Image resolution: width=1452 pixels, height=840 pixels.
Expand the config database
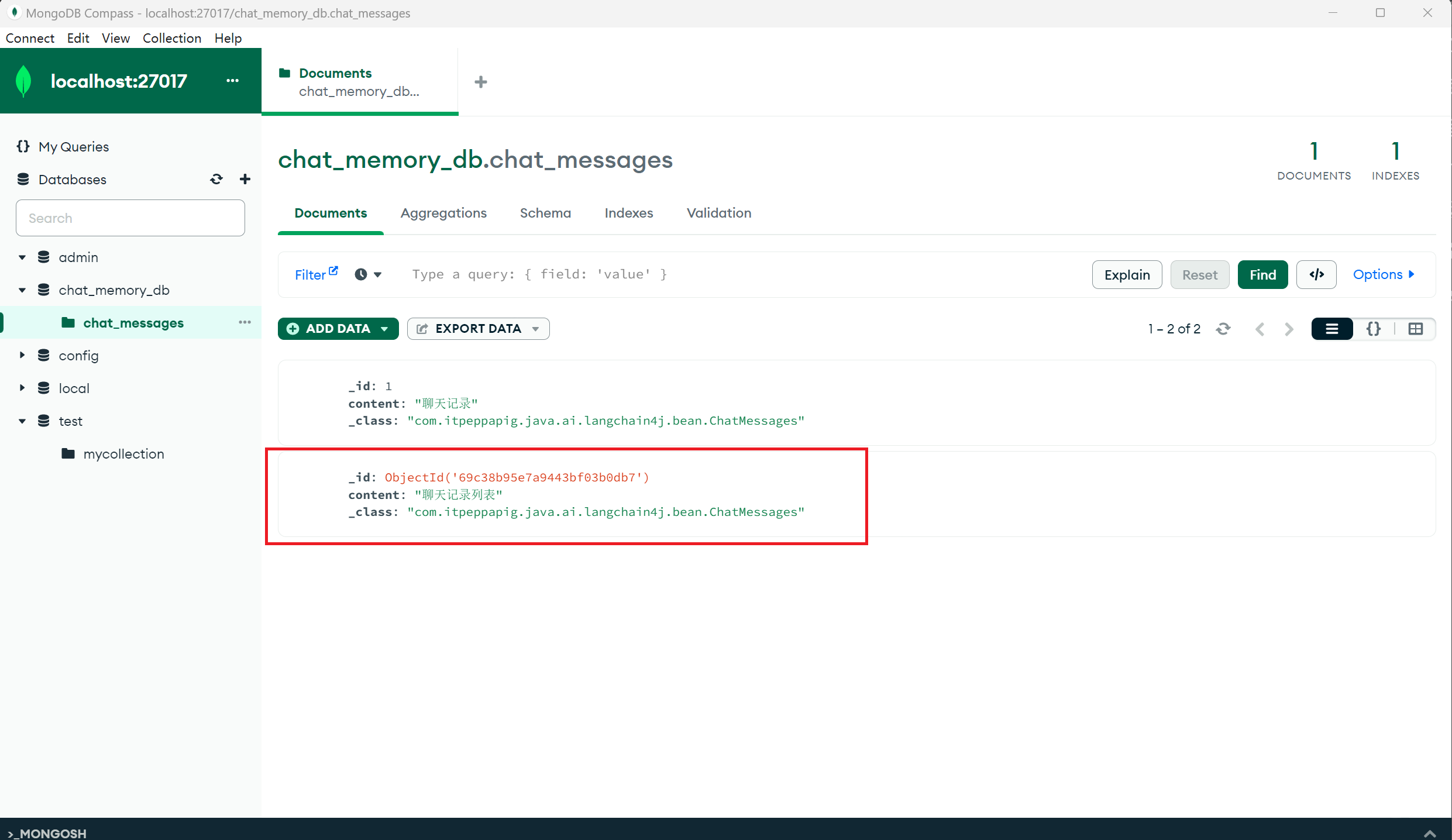(22, 355)
